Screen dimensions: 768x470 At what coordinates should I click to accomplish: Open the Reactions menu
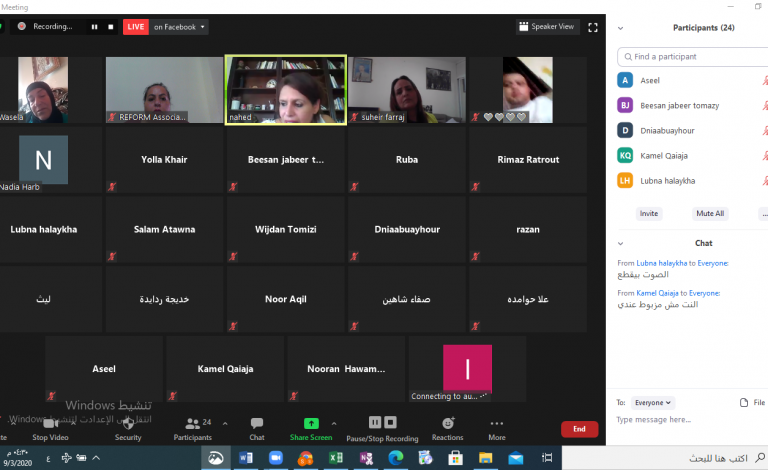tap(447, 428)
